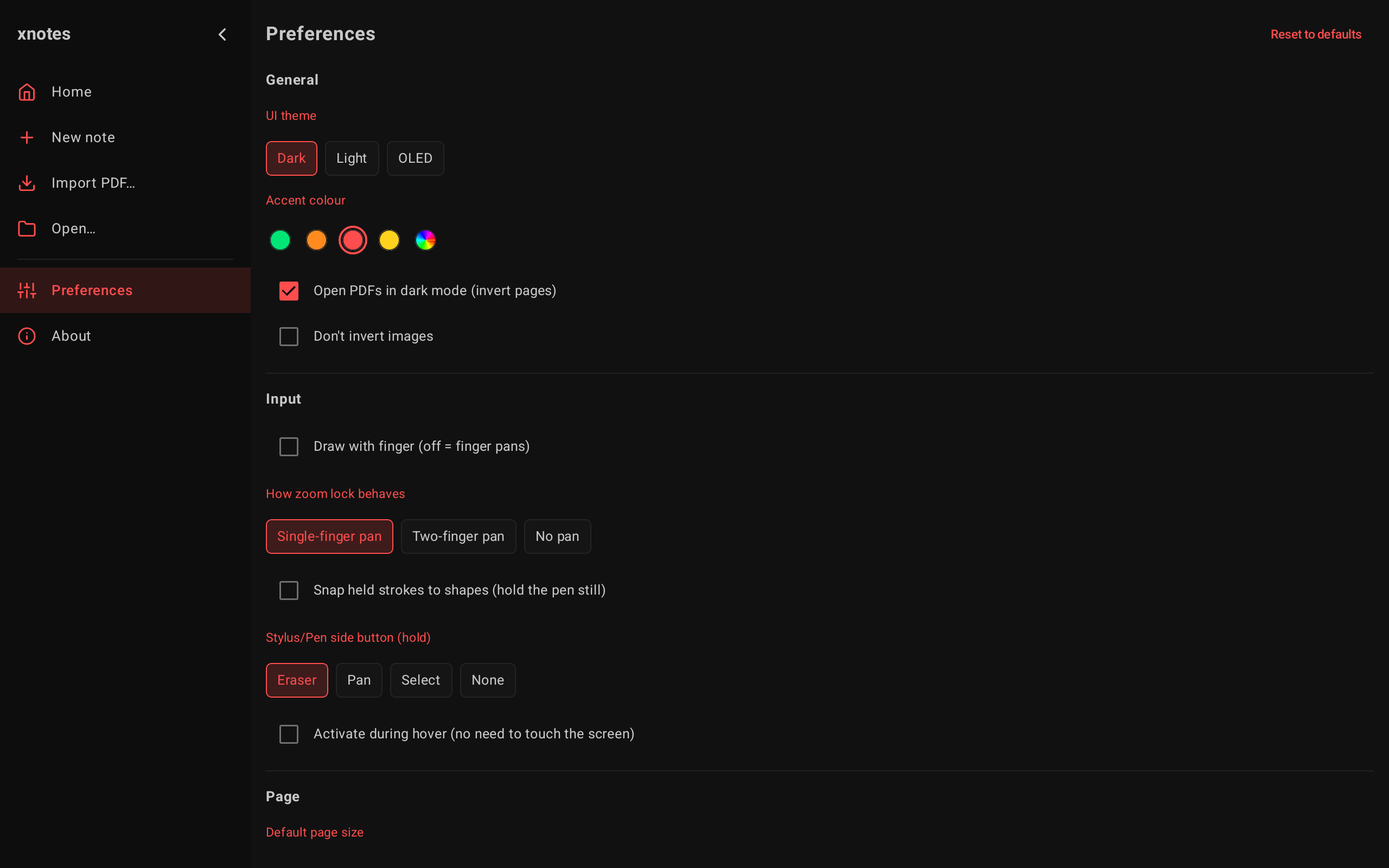Viewport: 1389px width, 868px height.
Task: Pick the green accent colour
Action: (x=280, y=240)
